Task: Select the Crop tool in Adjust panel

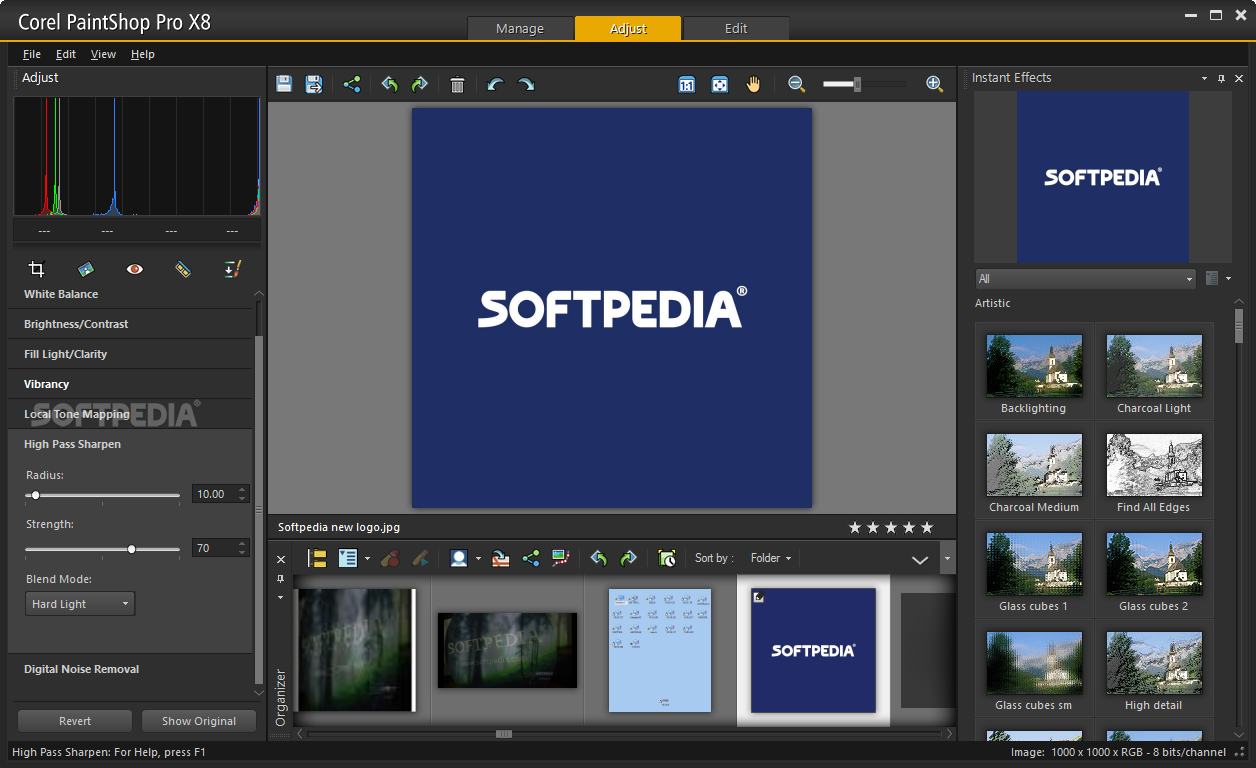Action: point(37,269)
